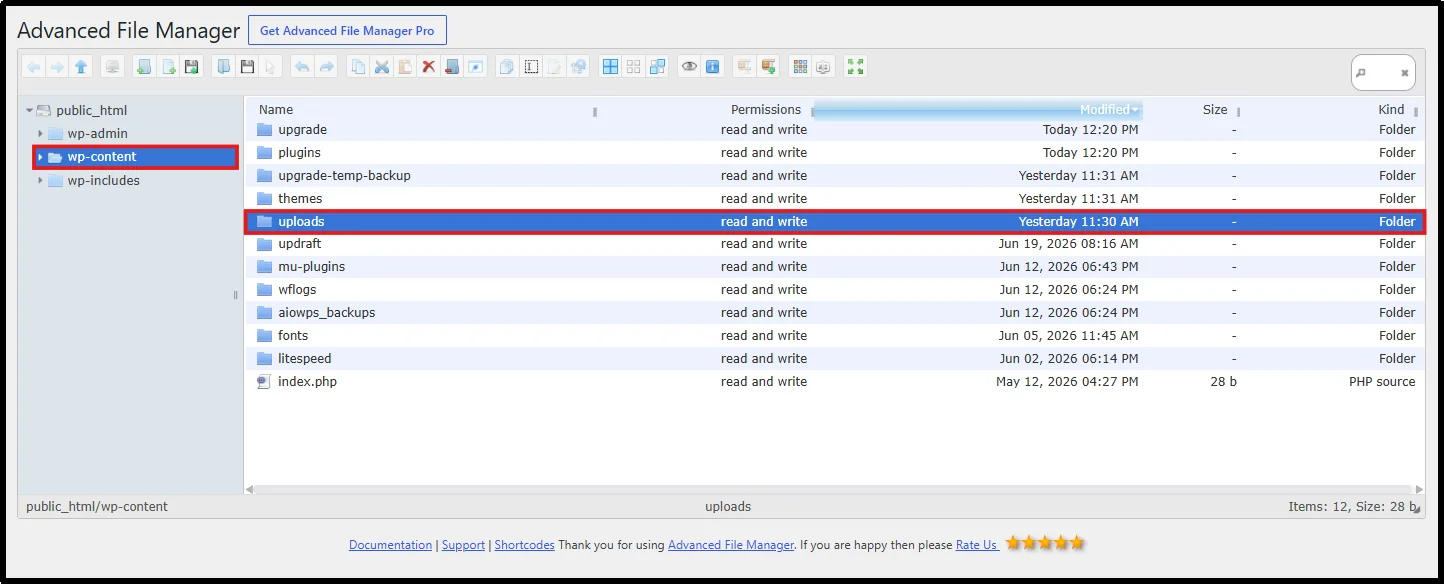Expand the wp-admin tree node
The height and width of the screenshot is (584, 1444).
(x=40, y=133)
